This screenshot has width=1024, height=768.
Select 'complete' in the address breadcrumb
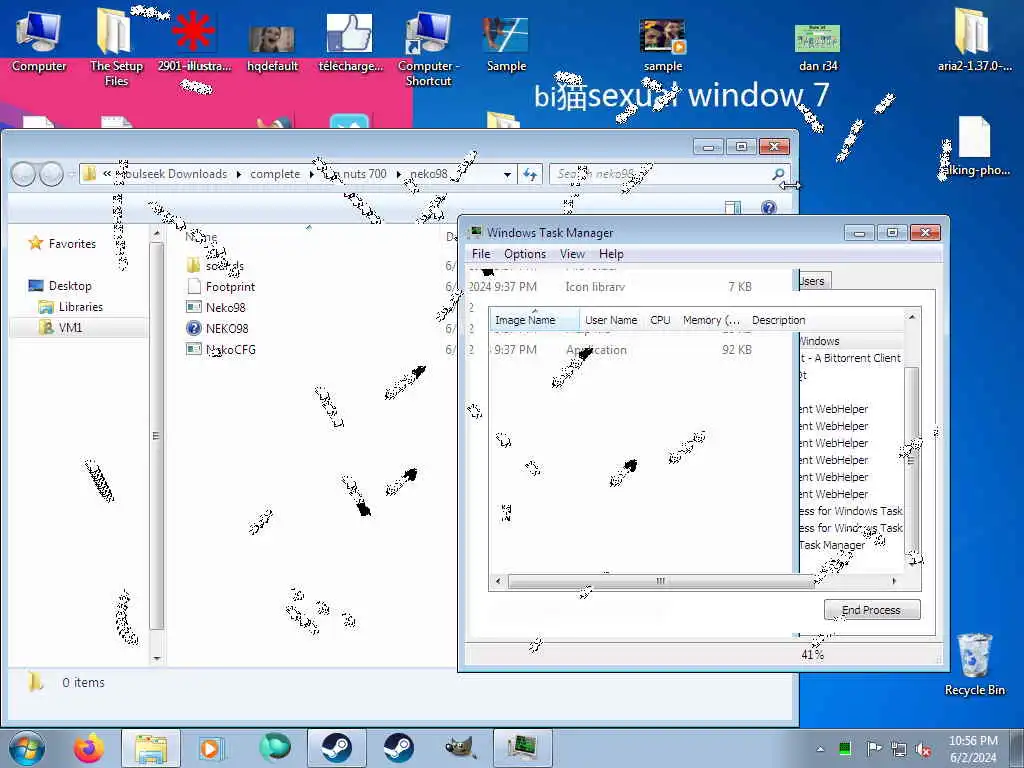275,174
